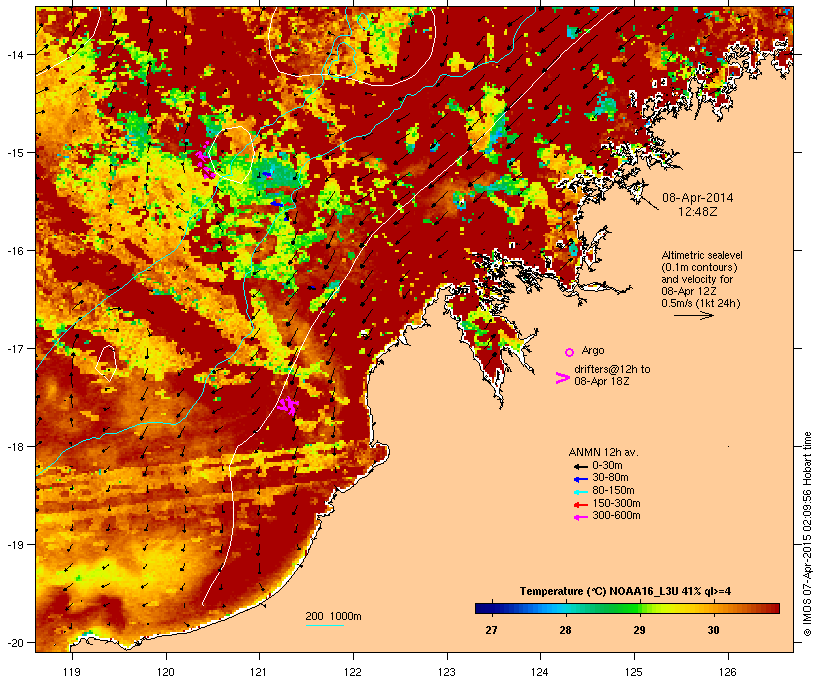This screenshot has height=680, width=820.
Task: Click the magenta drifter cluster near 17.5S 121.3E
Action: pos(288,405)
